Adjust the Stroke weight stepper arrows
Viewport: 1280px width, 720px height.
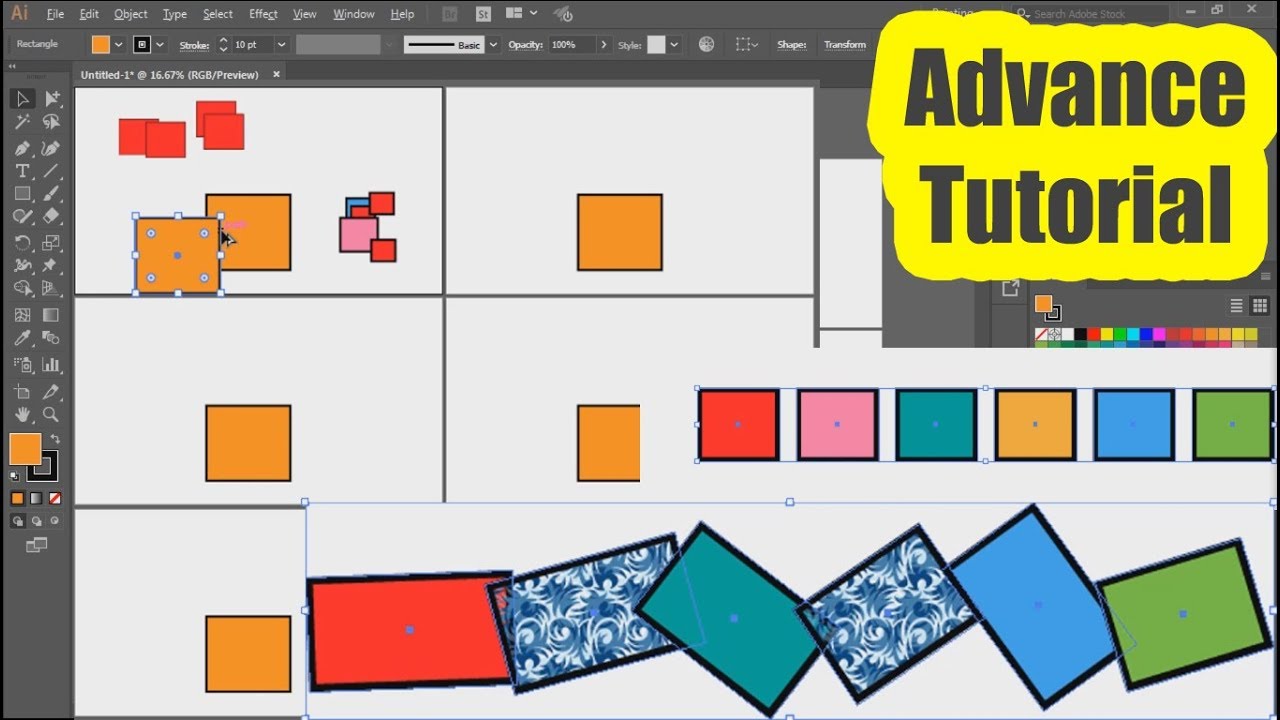point(223,45)
